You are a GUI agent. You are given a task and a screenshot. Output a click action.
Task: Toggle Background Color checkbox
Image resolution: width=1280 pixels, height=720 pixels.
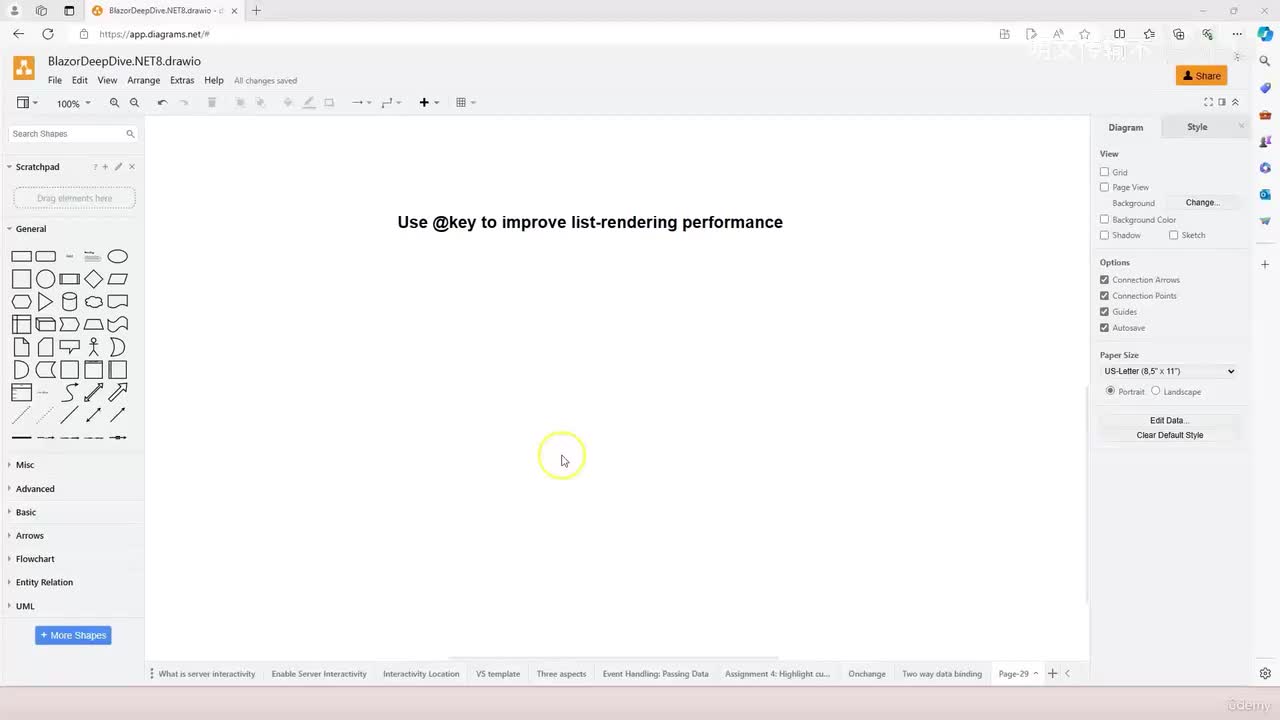click(1104, 219)
